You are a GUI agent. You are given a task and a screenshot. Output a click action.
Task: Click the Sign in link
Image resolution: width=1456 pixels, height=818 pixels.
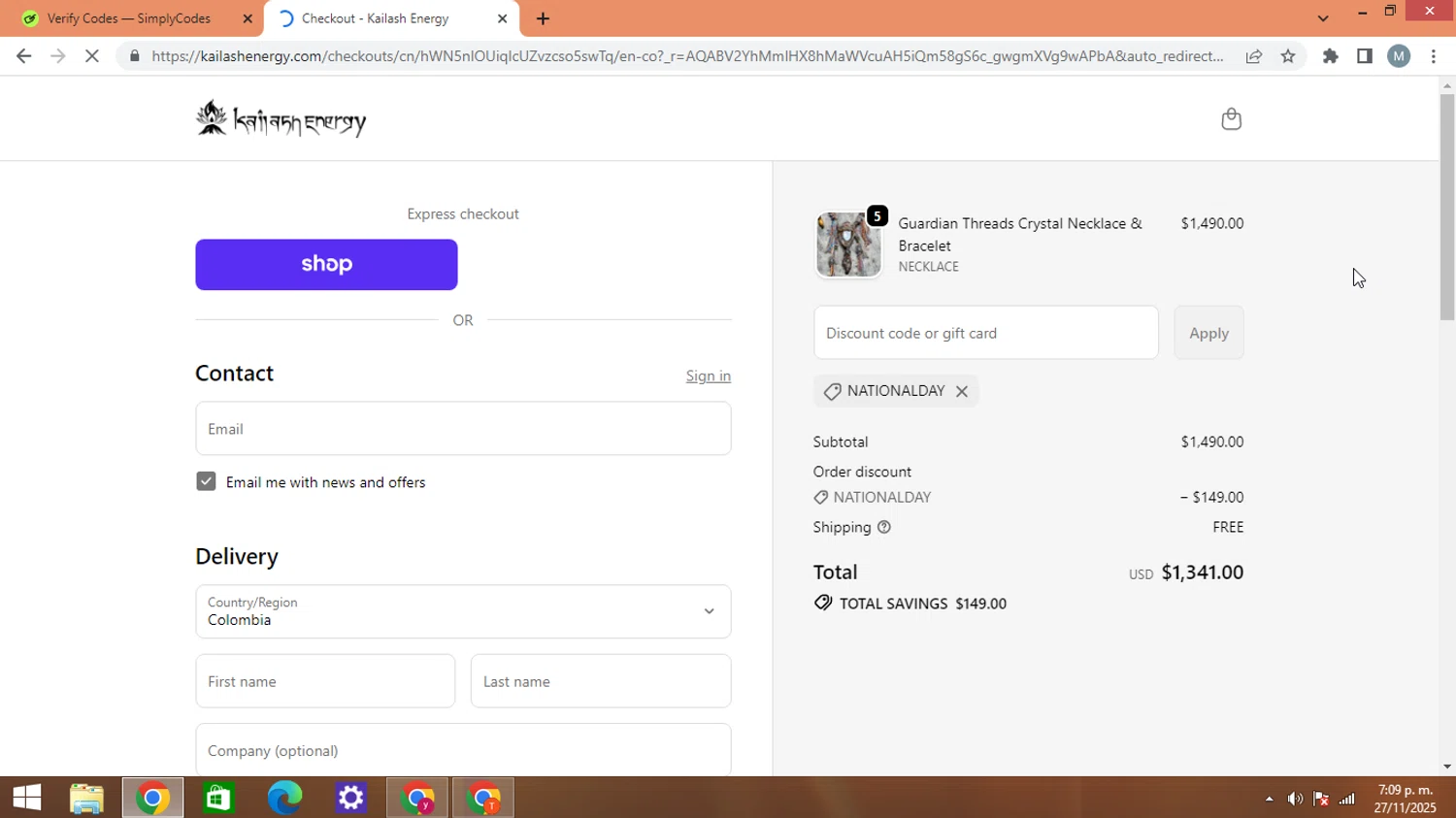point(709,376)
